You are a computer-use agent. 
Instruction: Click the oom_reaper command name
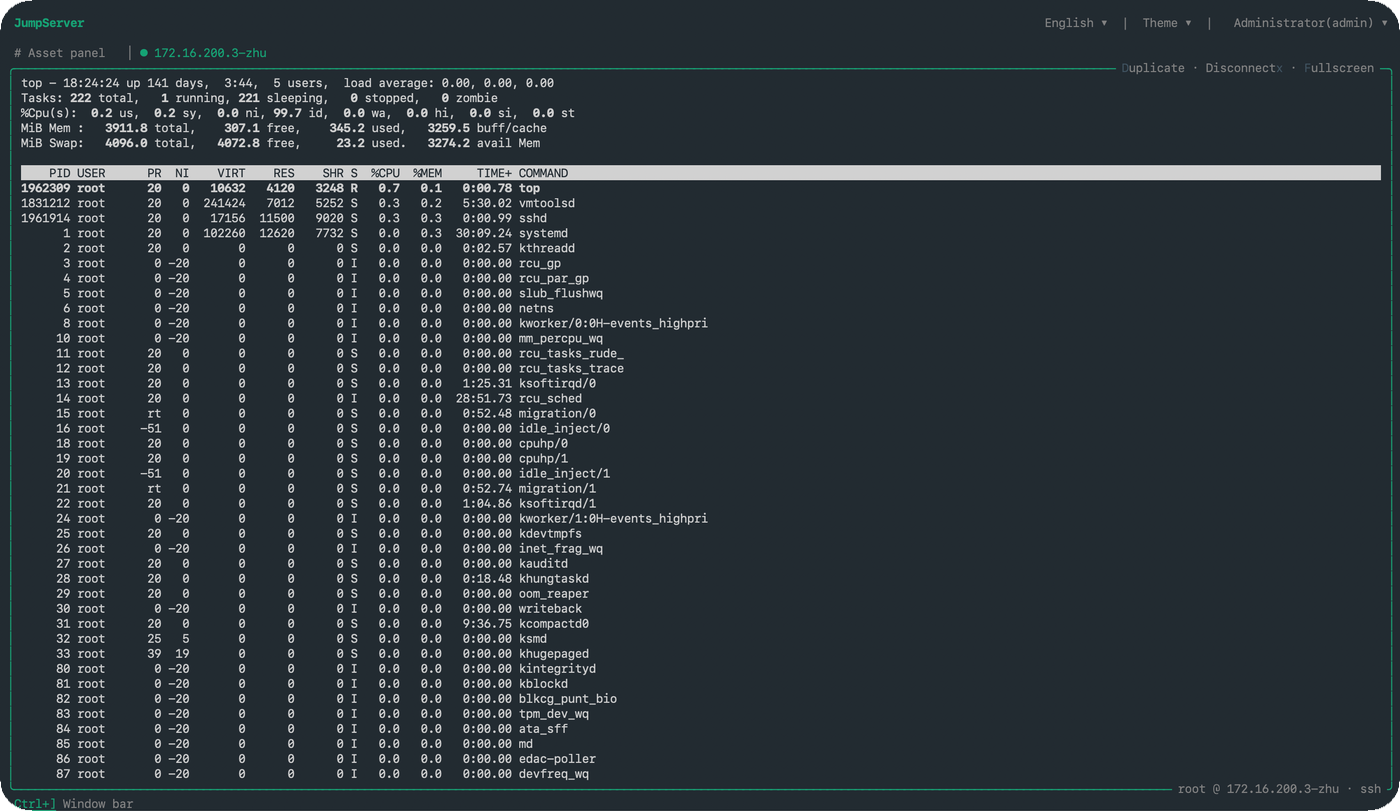point(553,593)
